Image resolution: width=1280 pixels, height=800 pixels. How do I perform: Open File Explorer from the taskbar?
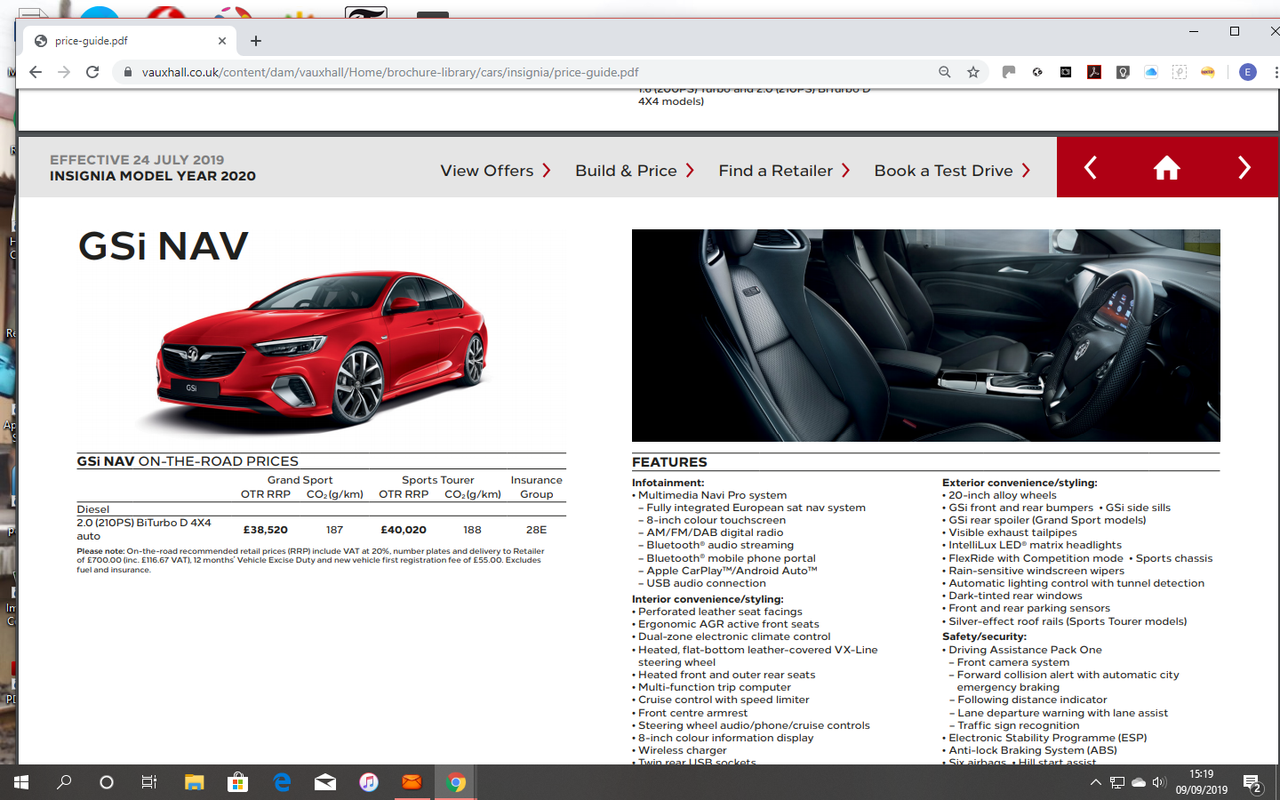194,782
